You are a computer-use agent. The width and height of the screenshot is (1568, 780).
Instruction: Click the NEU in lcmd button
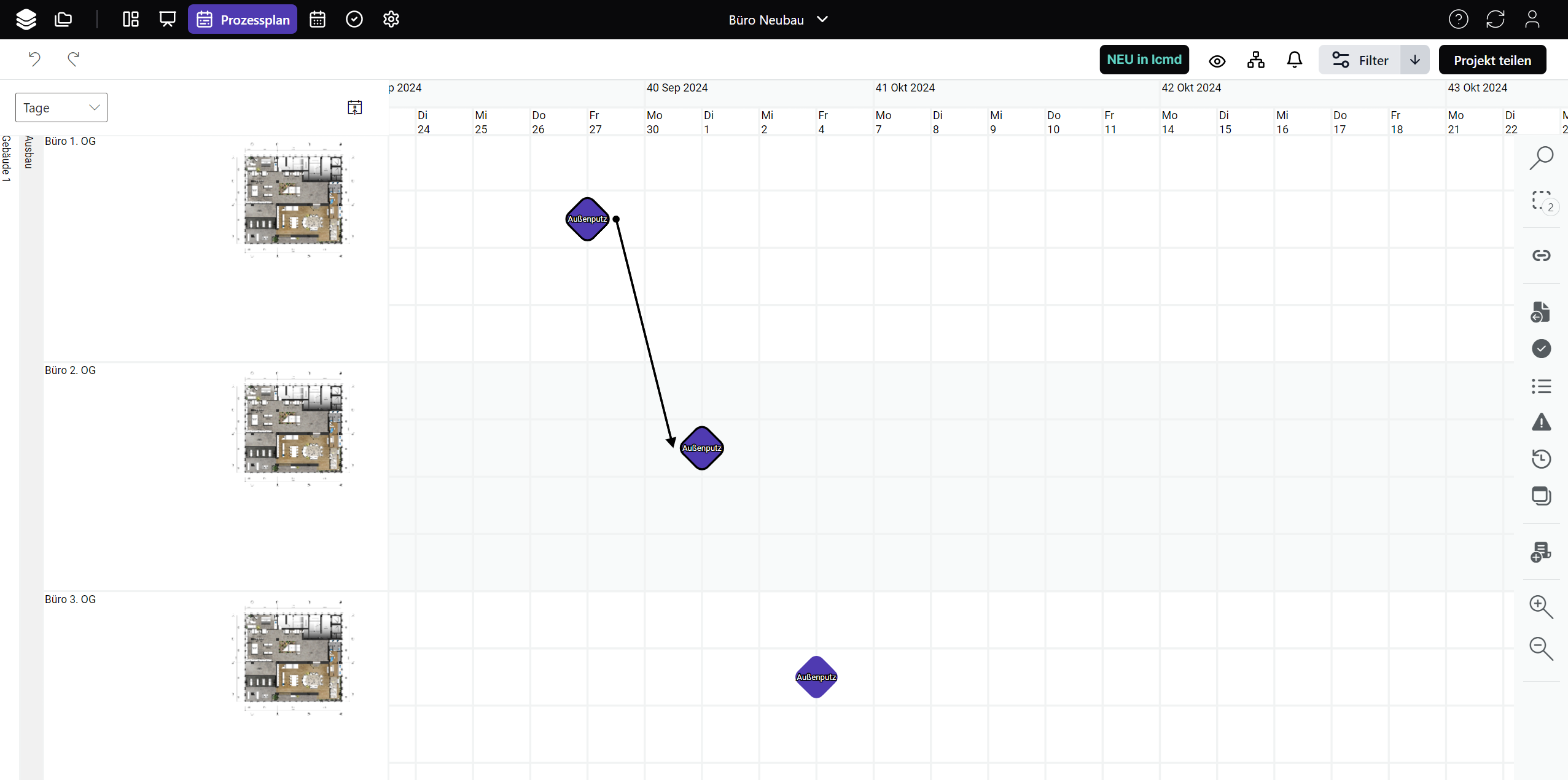tap(1144, 60)
